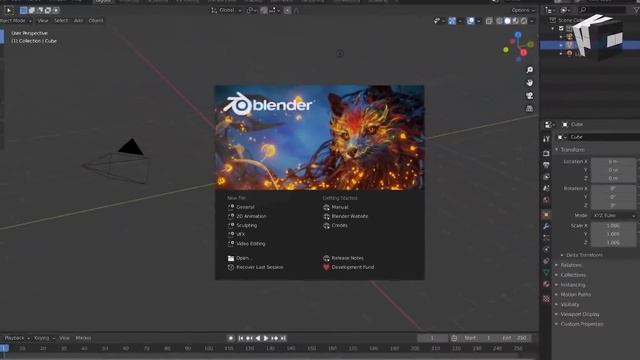The height and width of the screenshot is (360, 640).
Task: Collapse the Transform panel
Action: (572, 150)
